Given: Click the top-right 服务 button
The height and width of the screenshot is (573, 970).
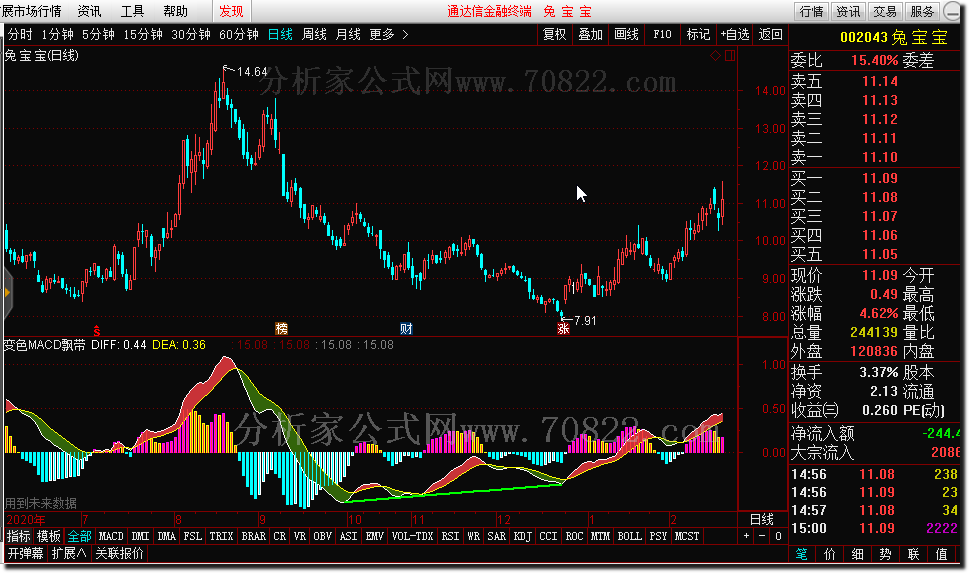Looking at the screenshot, I should point(922,11).
